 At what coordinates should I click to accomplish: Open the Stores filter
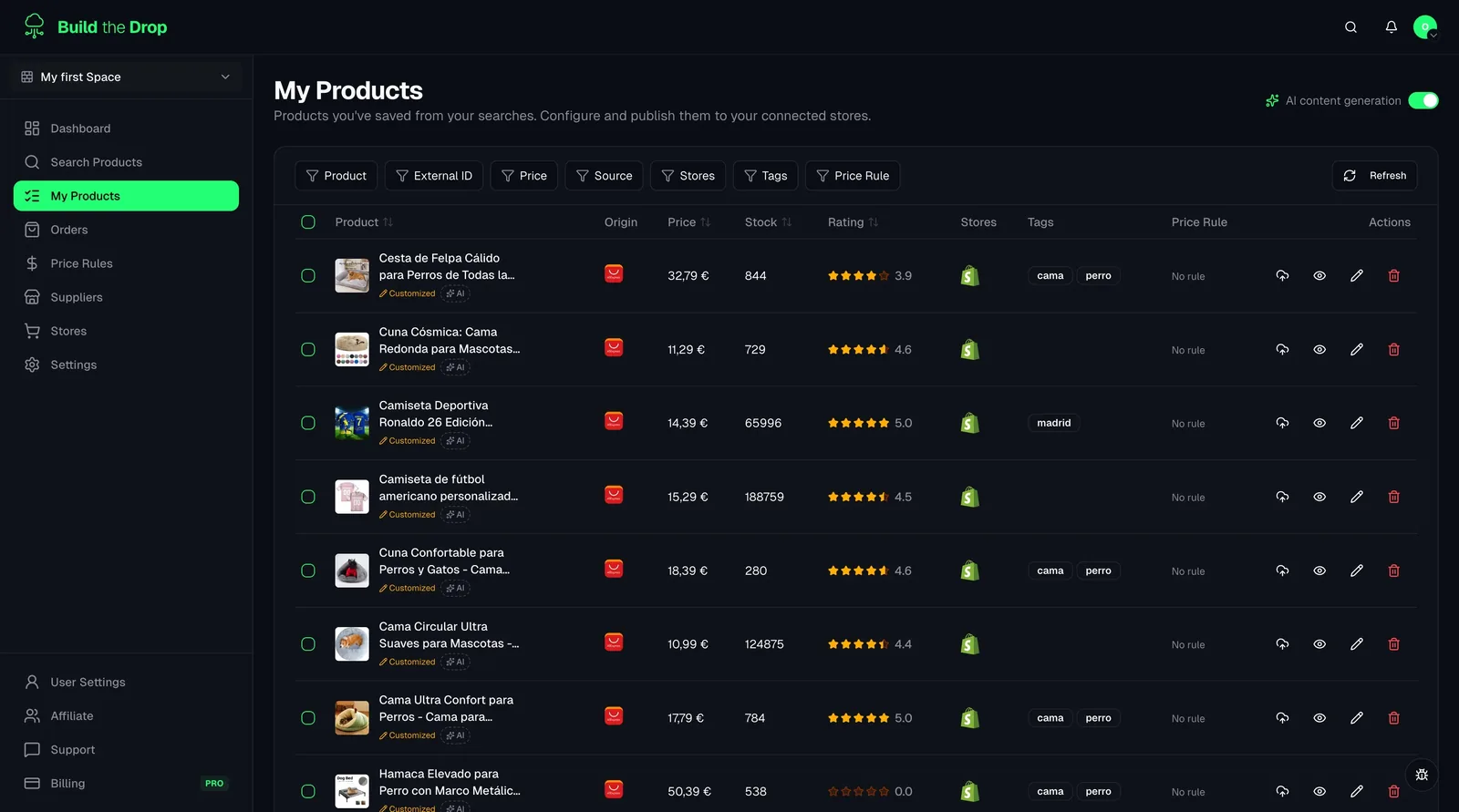click(688, 176)
